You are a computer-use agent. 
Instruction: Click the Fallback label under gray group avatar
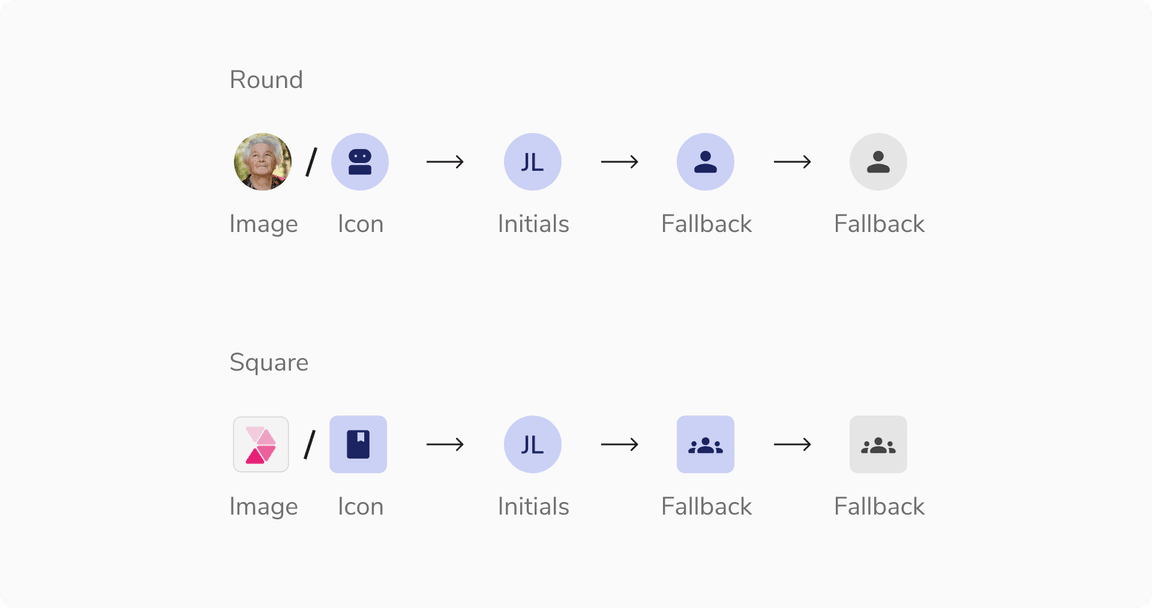[880, 507]
